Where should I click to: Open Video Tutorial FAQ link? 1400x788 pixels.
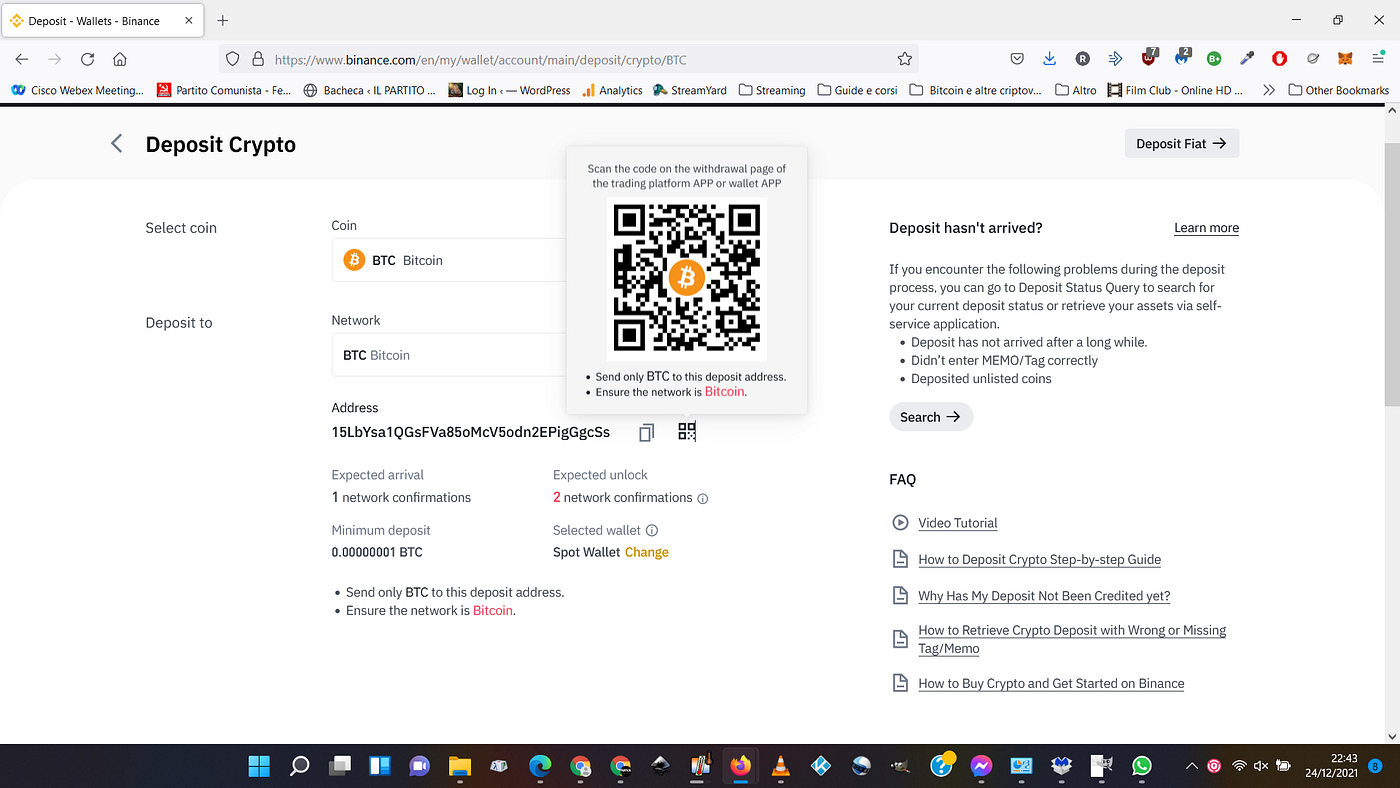tap(958, 523)
